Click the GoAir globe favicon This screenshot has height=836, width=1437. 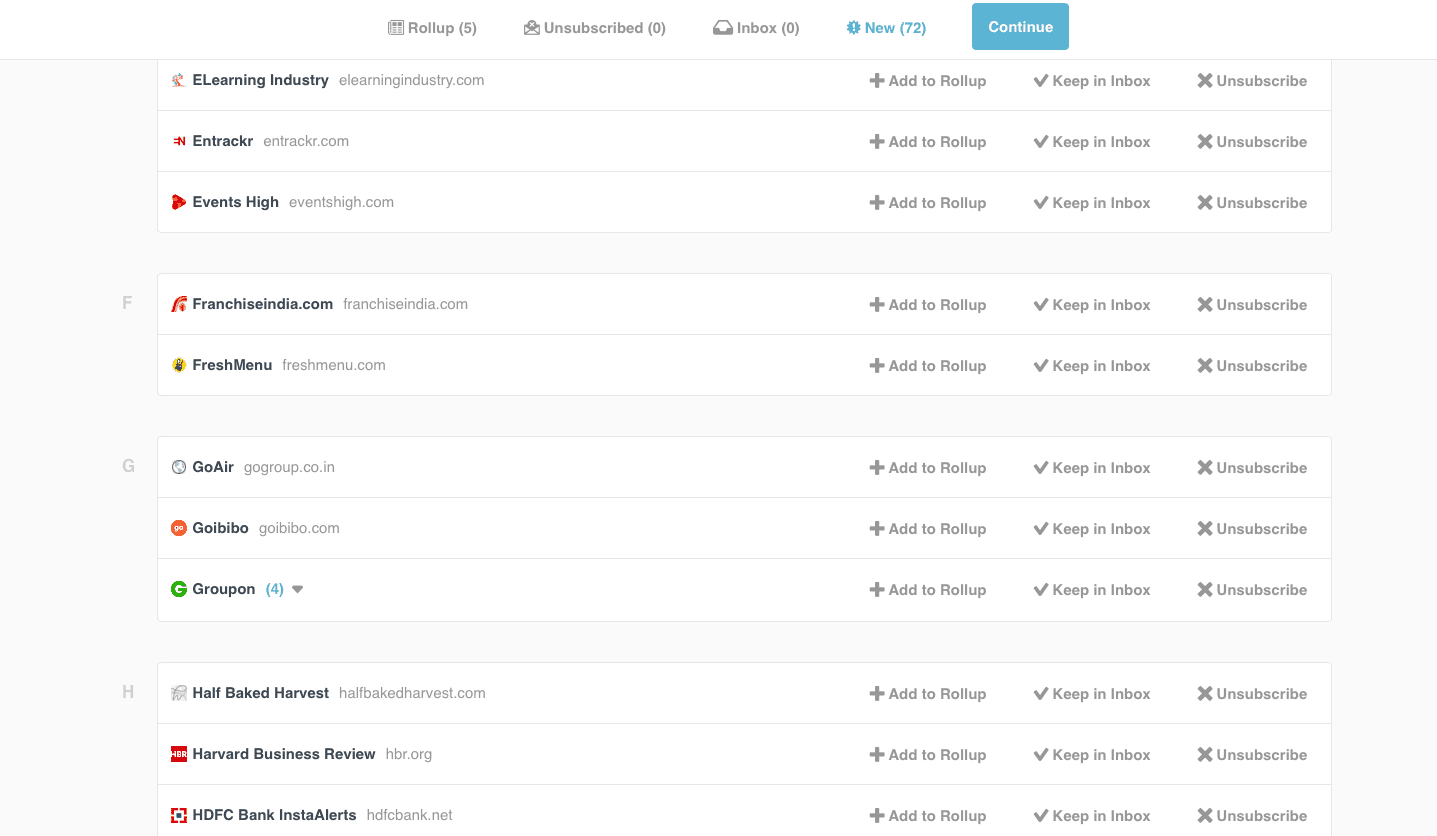point(179,467)
